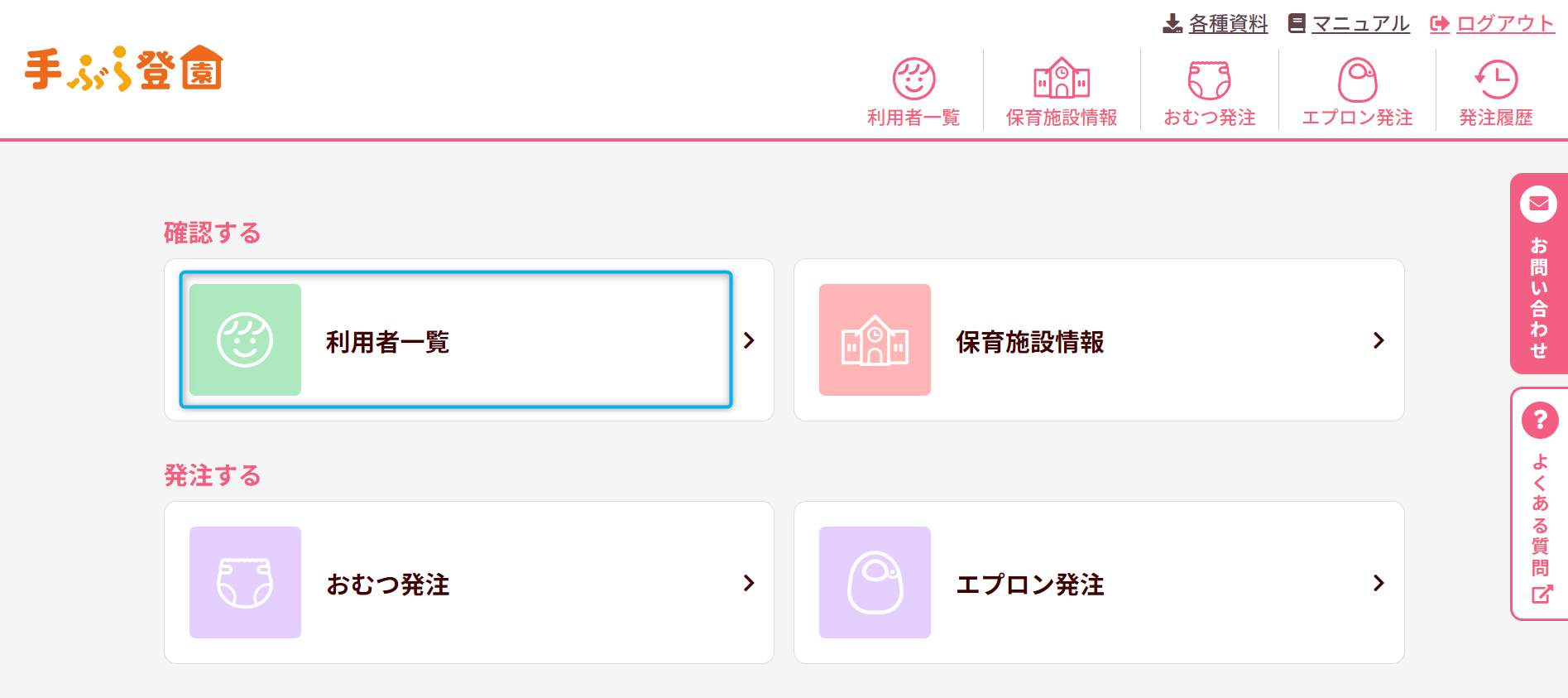This screenshot has width=1568, height=698.
Task: Open the マニュアル link
Action: [x=1360, y=24]
